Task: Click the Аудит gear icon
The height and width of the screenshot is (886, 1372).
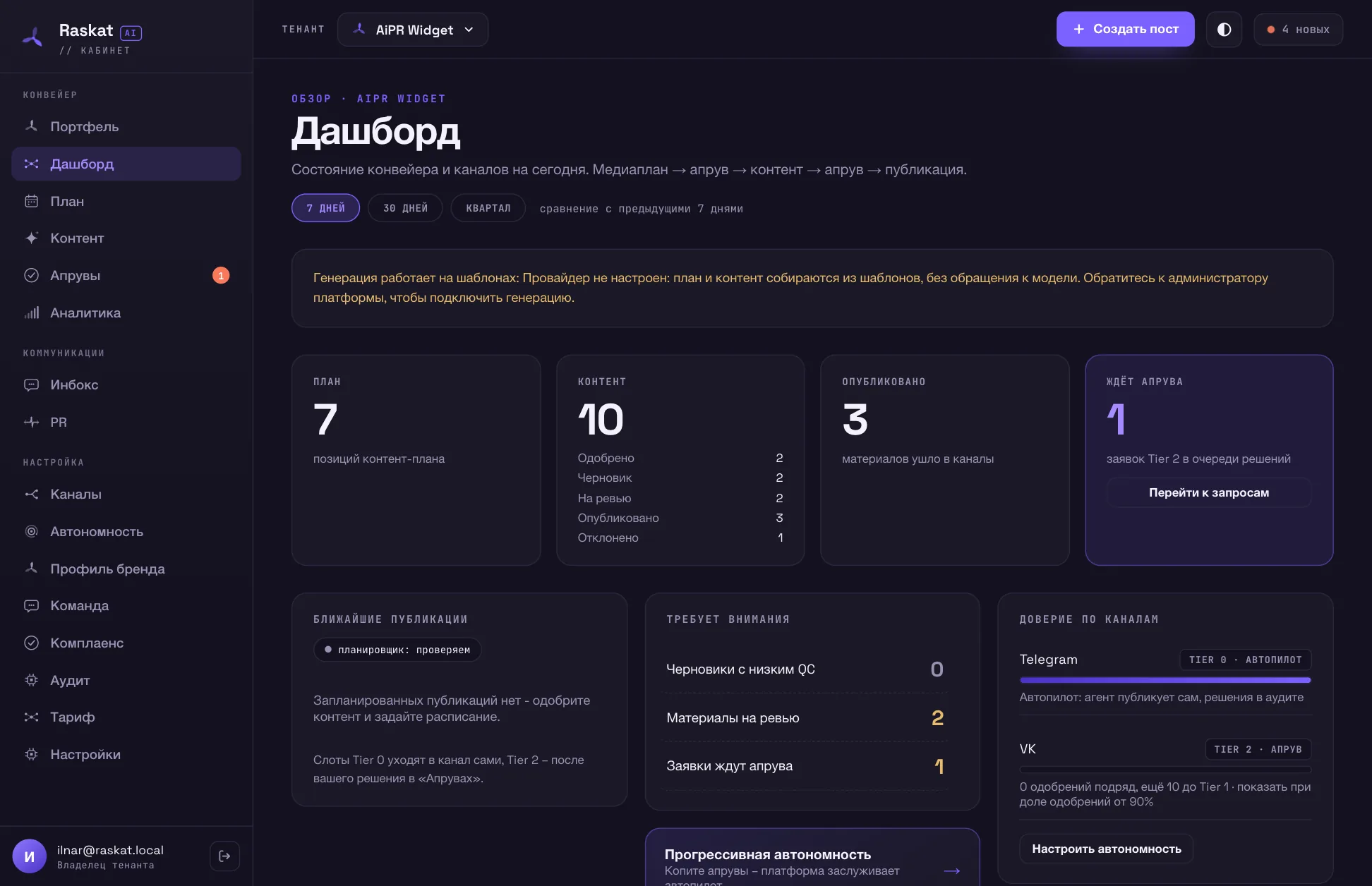Action: tap(31, 680)
